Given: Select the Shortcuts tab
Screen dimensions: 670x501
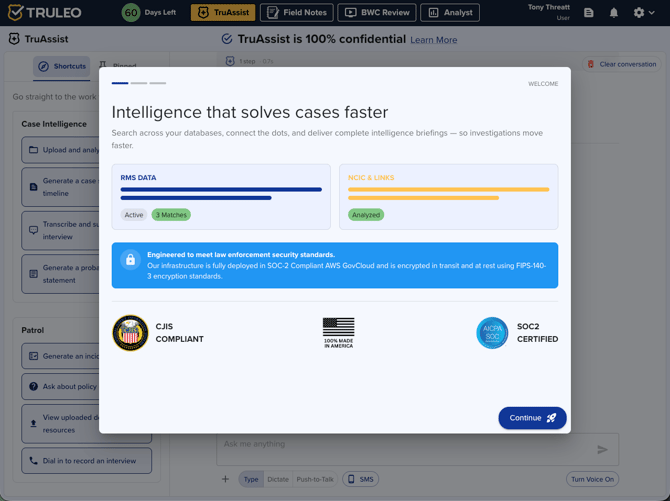Looking at the screenshot, I should [62, 66].
